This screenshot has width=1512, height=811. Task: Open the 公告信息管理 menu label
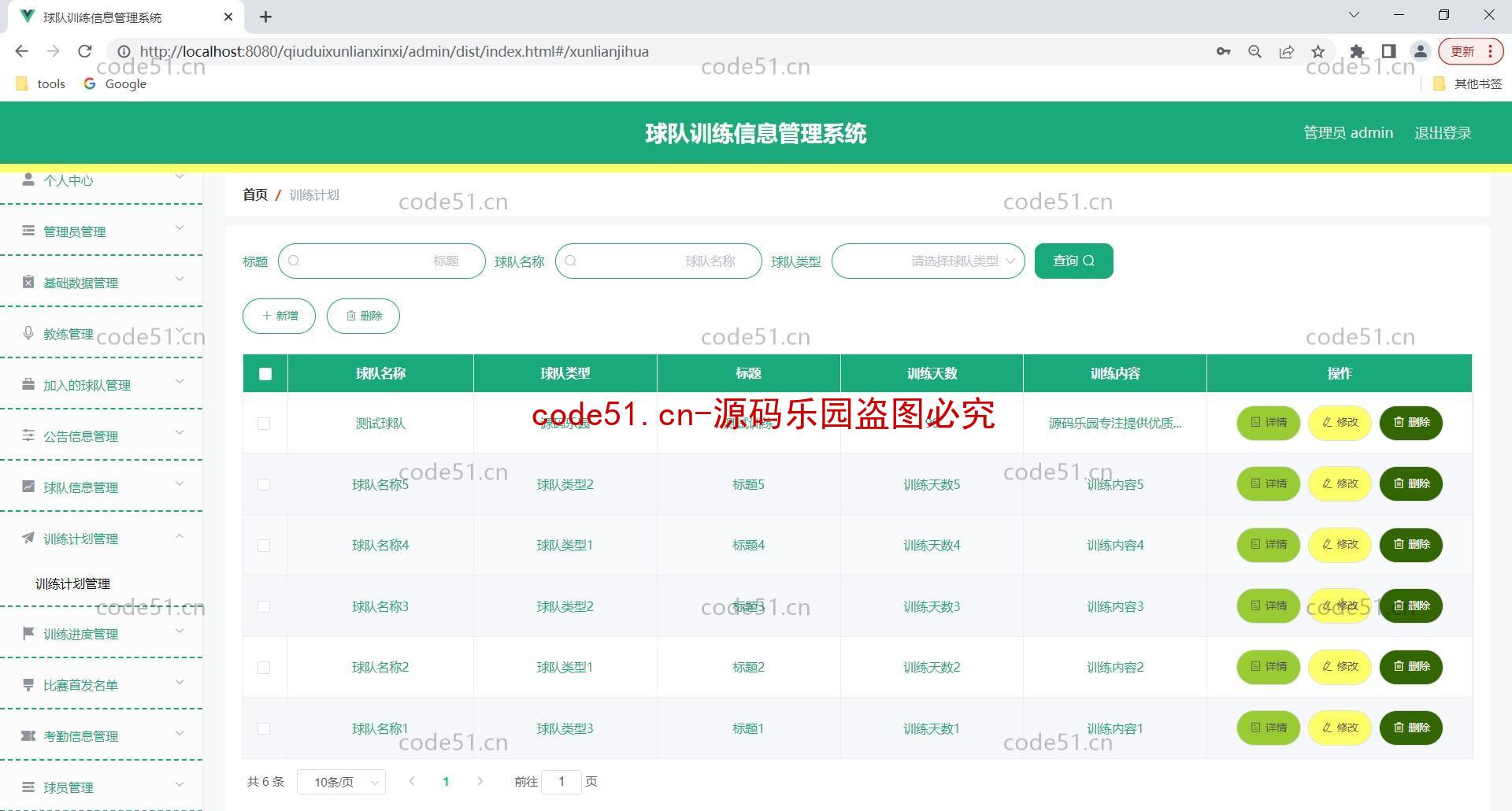[80, 436]
